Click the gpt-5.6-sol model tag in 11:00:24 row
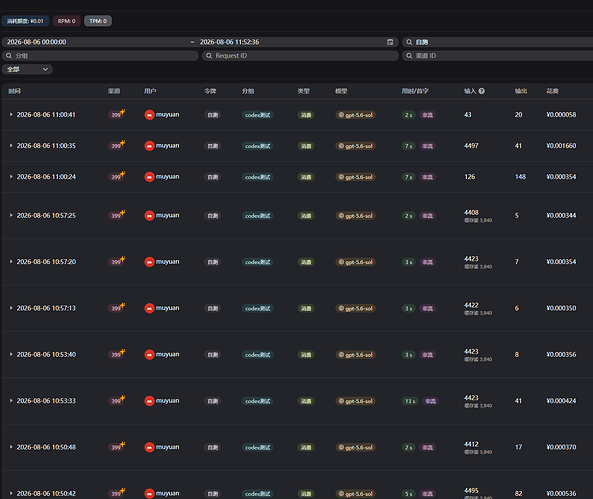593x499 pixels. (x=355, y=177)
